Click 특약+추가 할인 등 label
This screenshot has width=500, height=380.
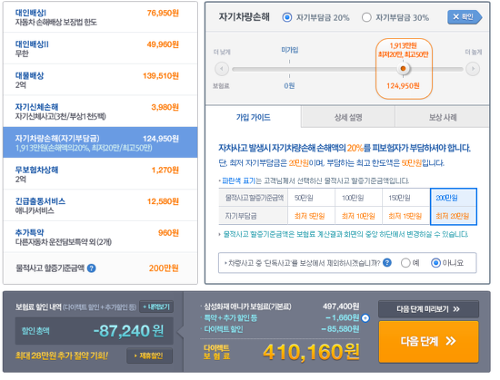[230, 318]
